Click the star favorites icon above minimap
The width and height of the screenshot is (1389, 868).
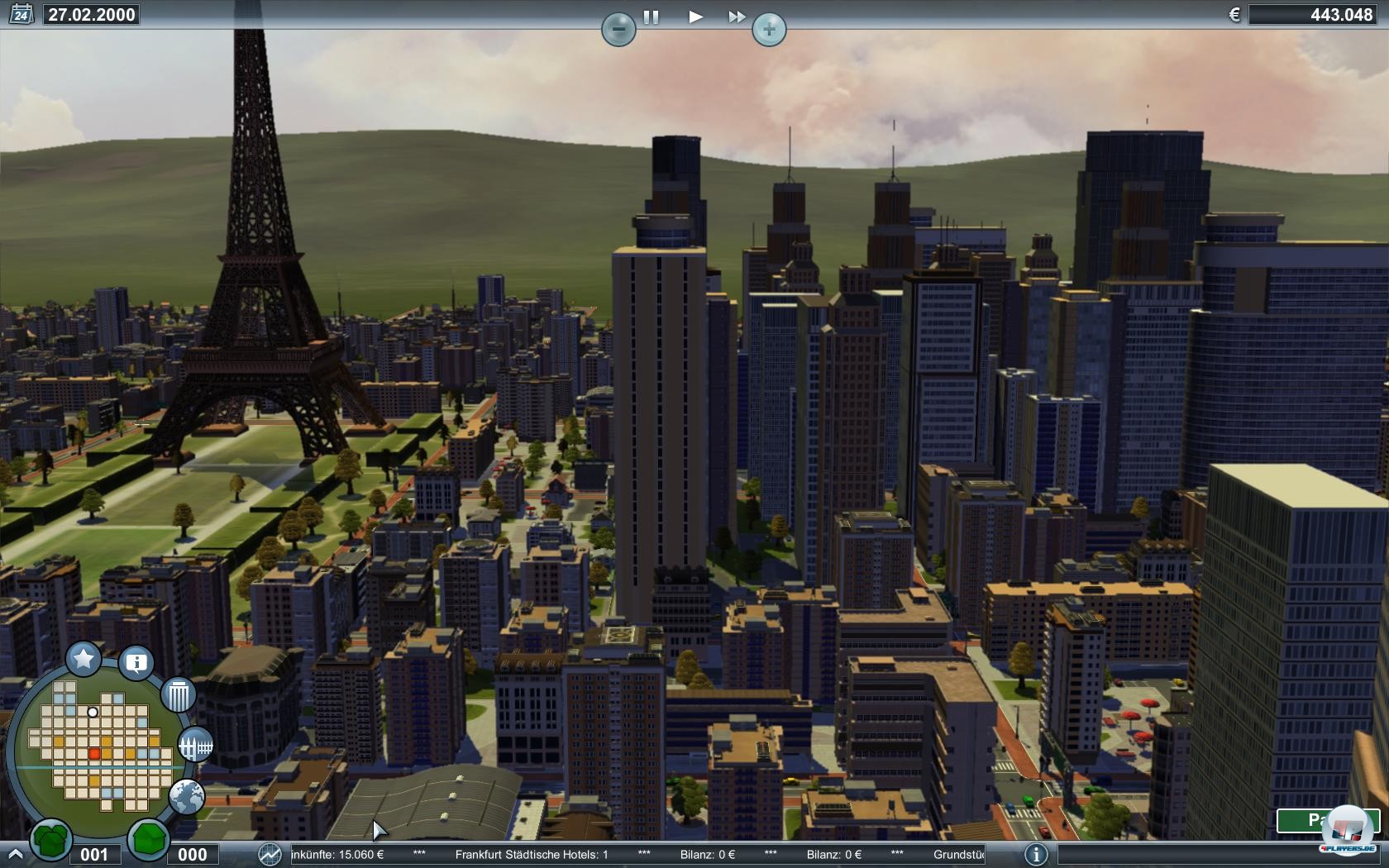click(84, 659)
